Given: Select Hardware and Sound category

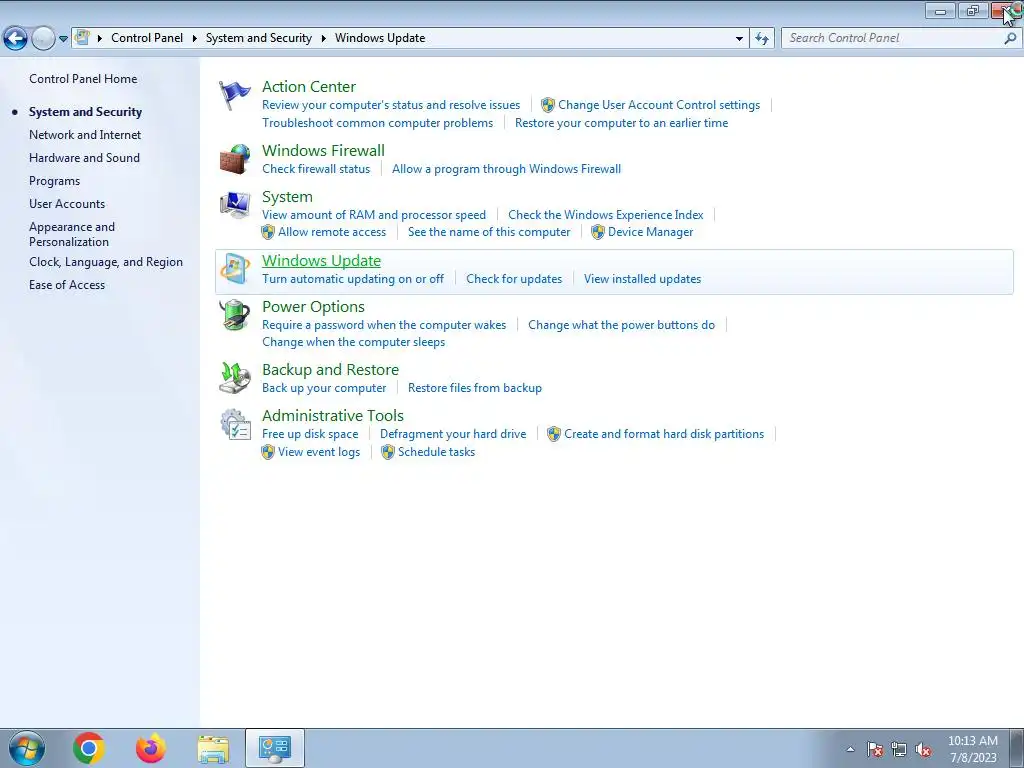Looking at the screenshot, I should [x=84, y=158].
